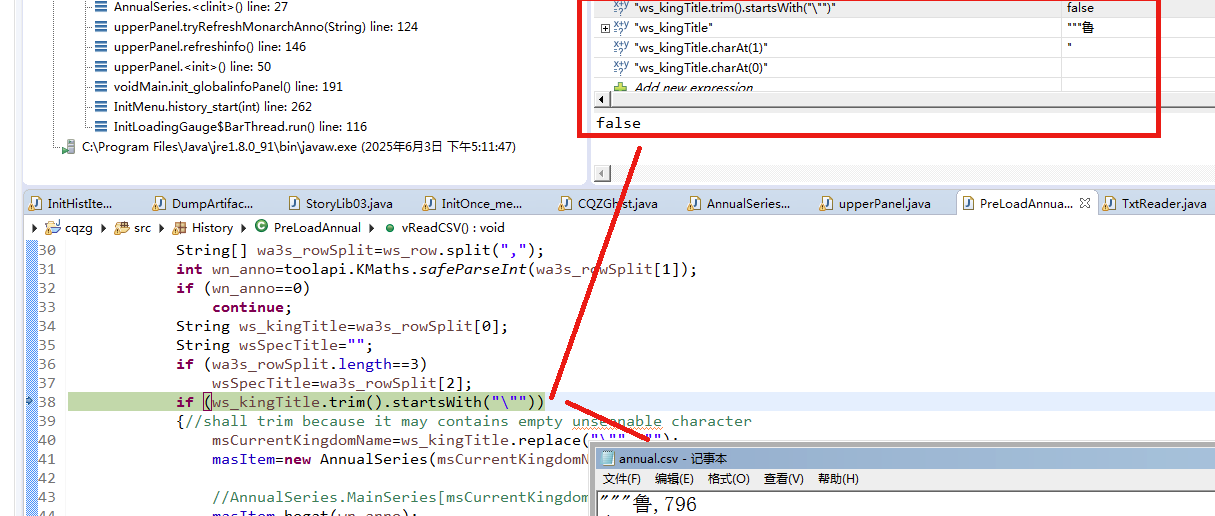Click the instruction pointer marker at line 38
The height and width of the screenshot is (516, 1215).
30,402
